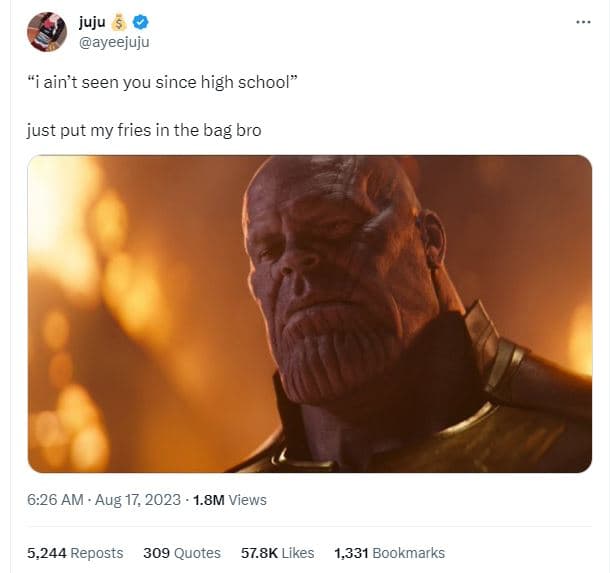Open the three-dot more options menu

tap(583, 23)
